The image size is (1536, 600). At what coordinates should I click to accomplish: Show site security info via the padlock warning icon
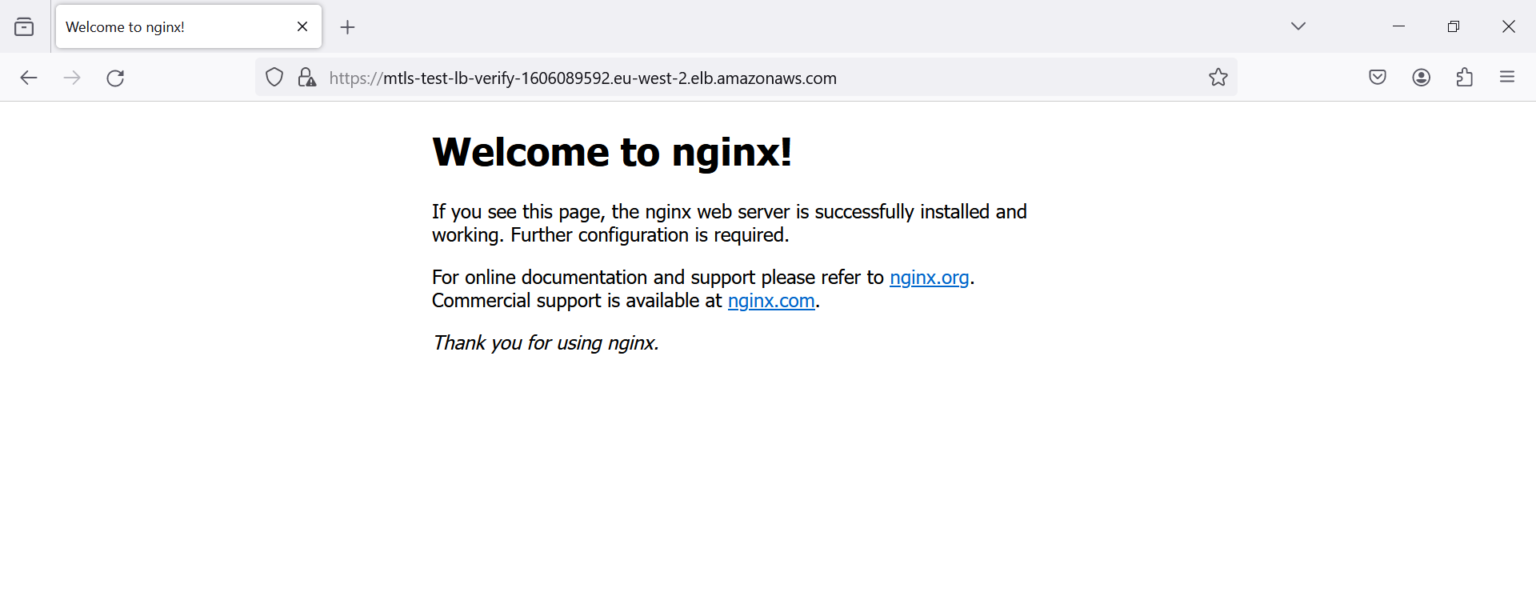(x=307, y=78)
